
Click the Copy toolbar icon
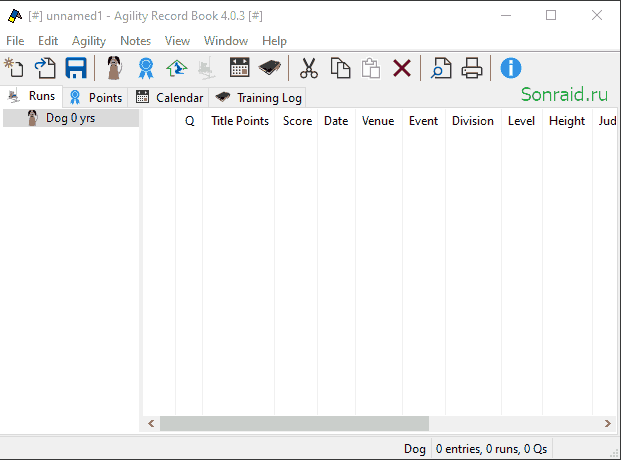[341, 68]
